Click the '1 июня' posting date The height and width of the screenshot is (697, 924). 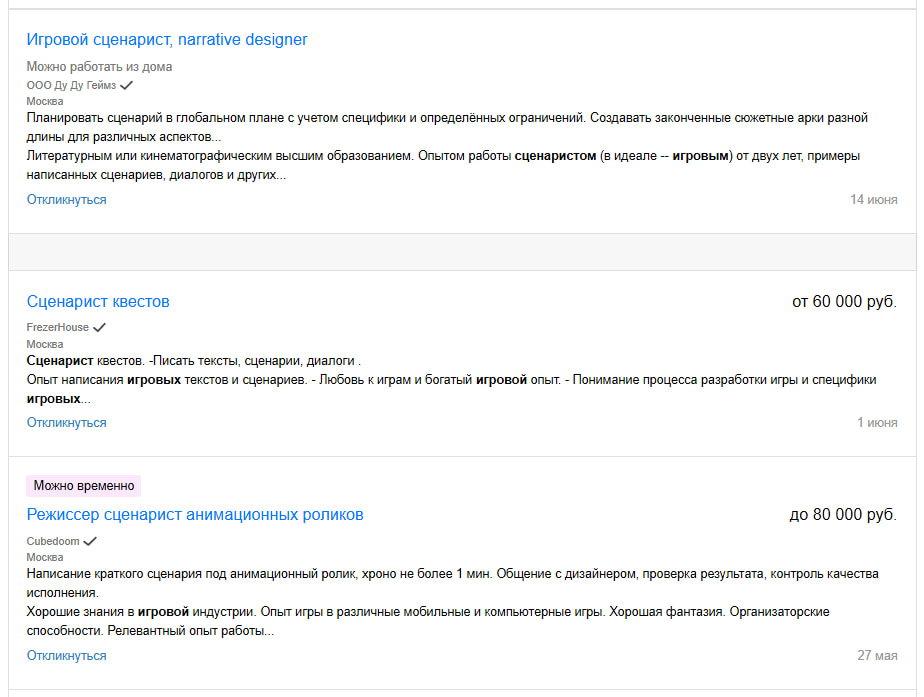[x=877, y=423]
